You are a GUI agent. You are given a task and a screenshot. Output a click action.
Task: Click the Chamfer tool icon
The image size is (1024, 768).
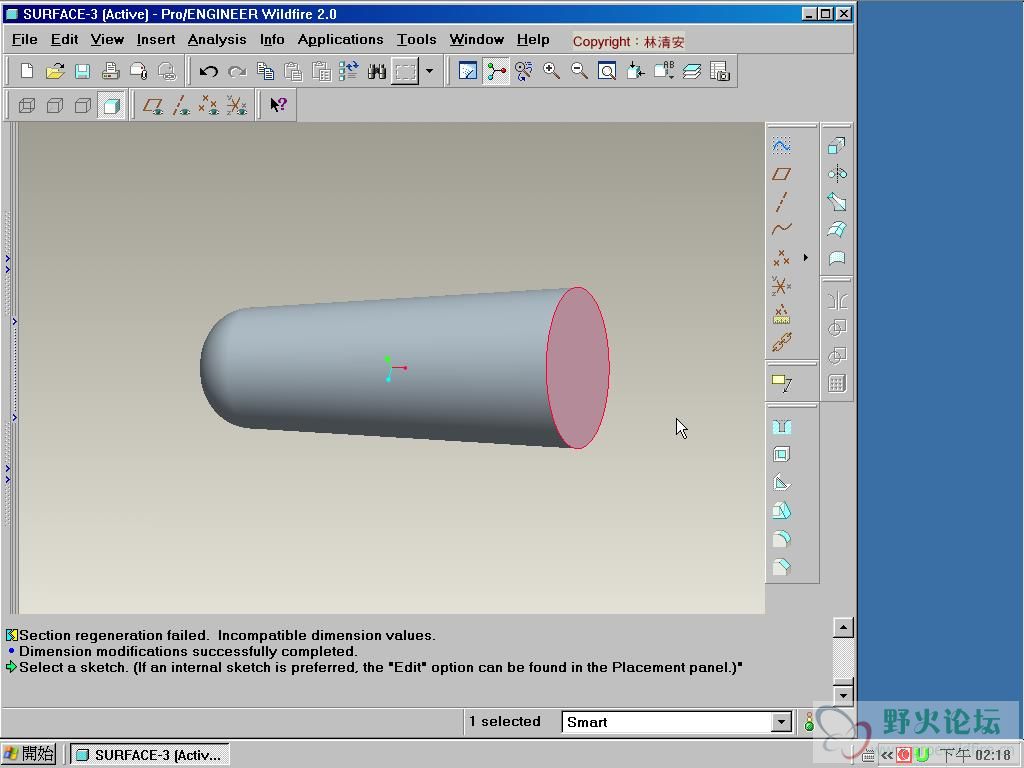(x=782, y=567)
